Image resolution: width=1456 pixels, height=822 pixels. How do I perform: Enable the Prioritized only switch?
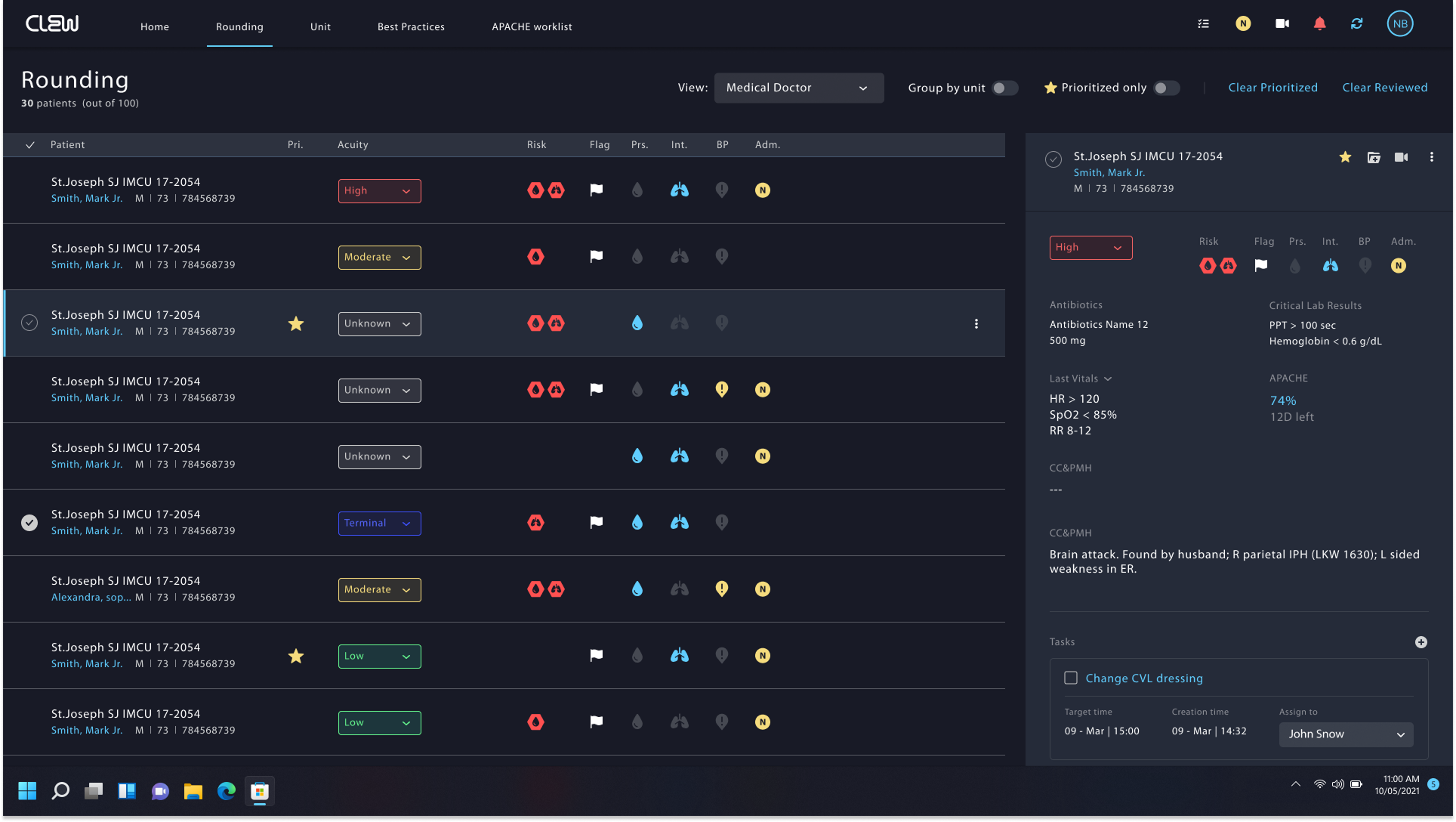click(1166, 88)
